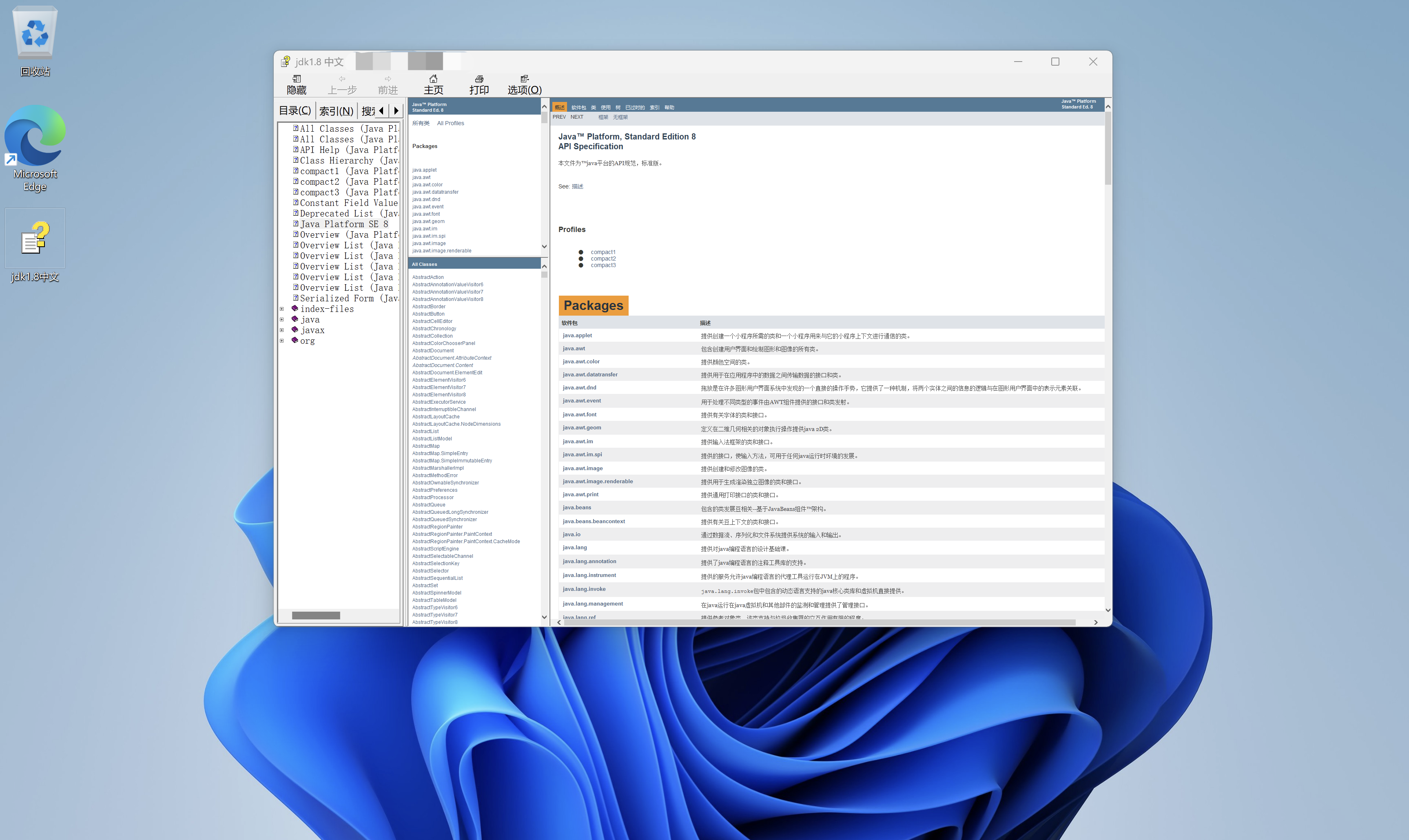
Task: Expand the javax tree node
Action: (x=282, y=330)
